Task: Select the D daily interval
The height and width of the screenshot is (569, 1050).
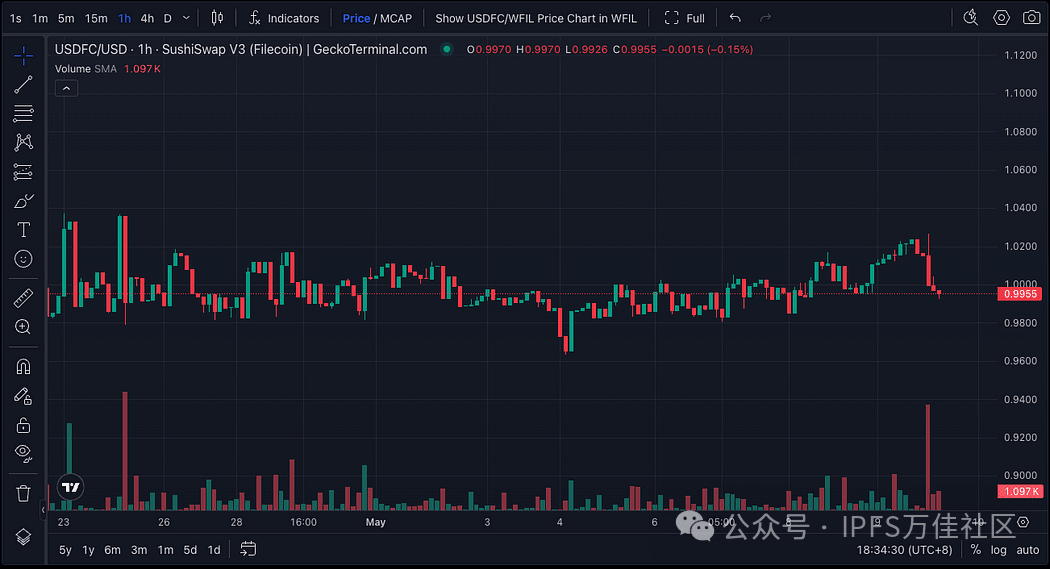Action: coord(167,18)
